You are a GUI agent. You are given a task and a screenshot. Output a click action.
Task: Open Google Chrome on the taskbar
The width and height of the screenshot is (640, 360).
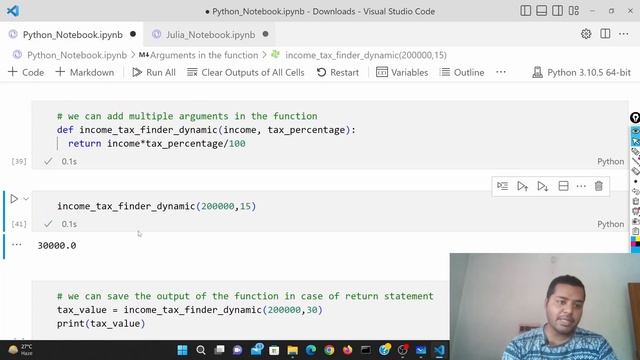[x=329, y=350]
